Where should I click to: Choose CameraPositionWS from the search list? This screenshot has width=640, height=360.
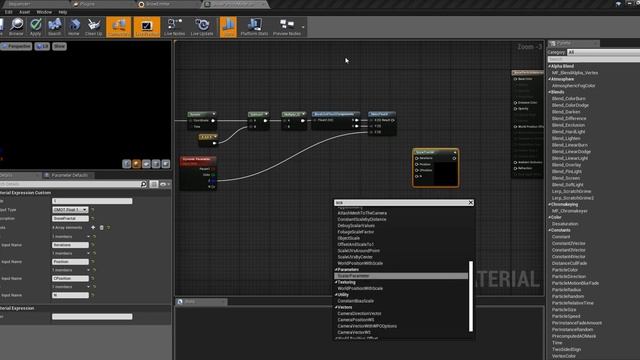pyautogui.click(x=356, y=320)
